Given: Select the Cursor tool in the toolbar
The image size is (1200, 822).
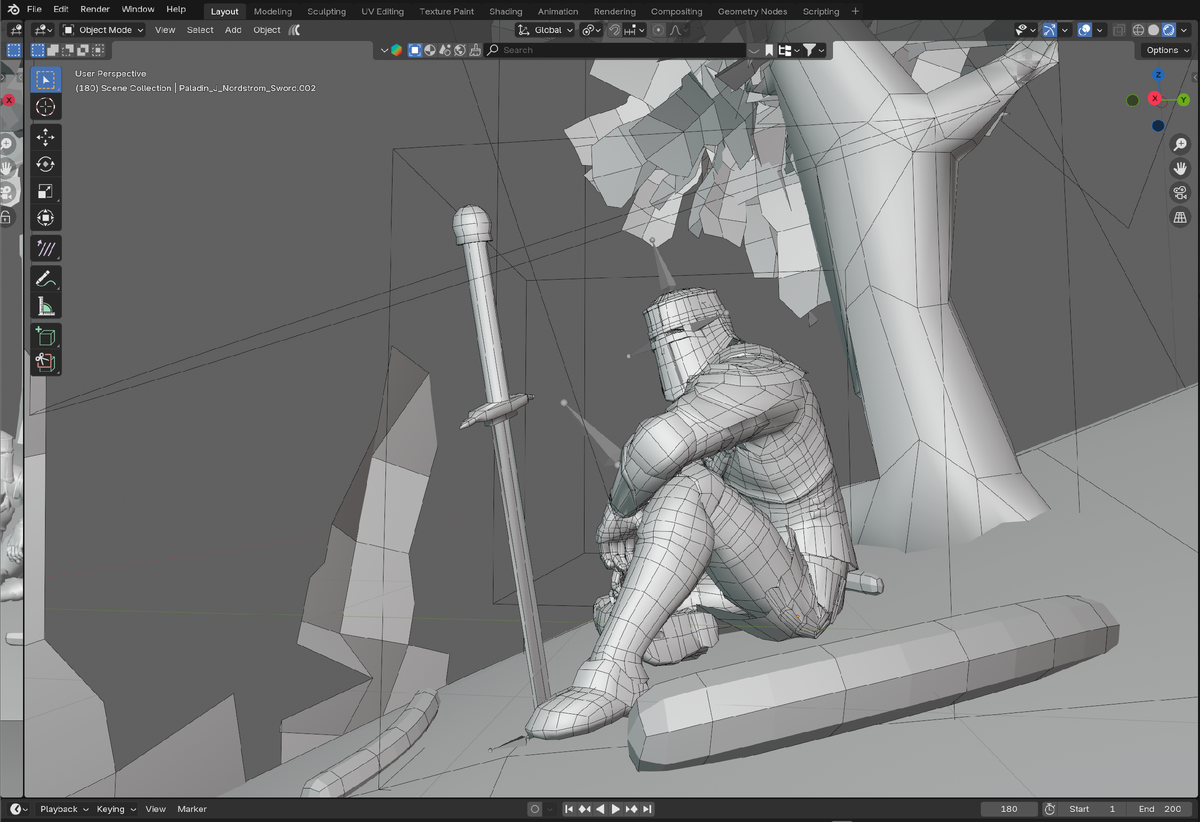Looking at the screenshot, I should [45, 107].
